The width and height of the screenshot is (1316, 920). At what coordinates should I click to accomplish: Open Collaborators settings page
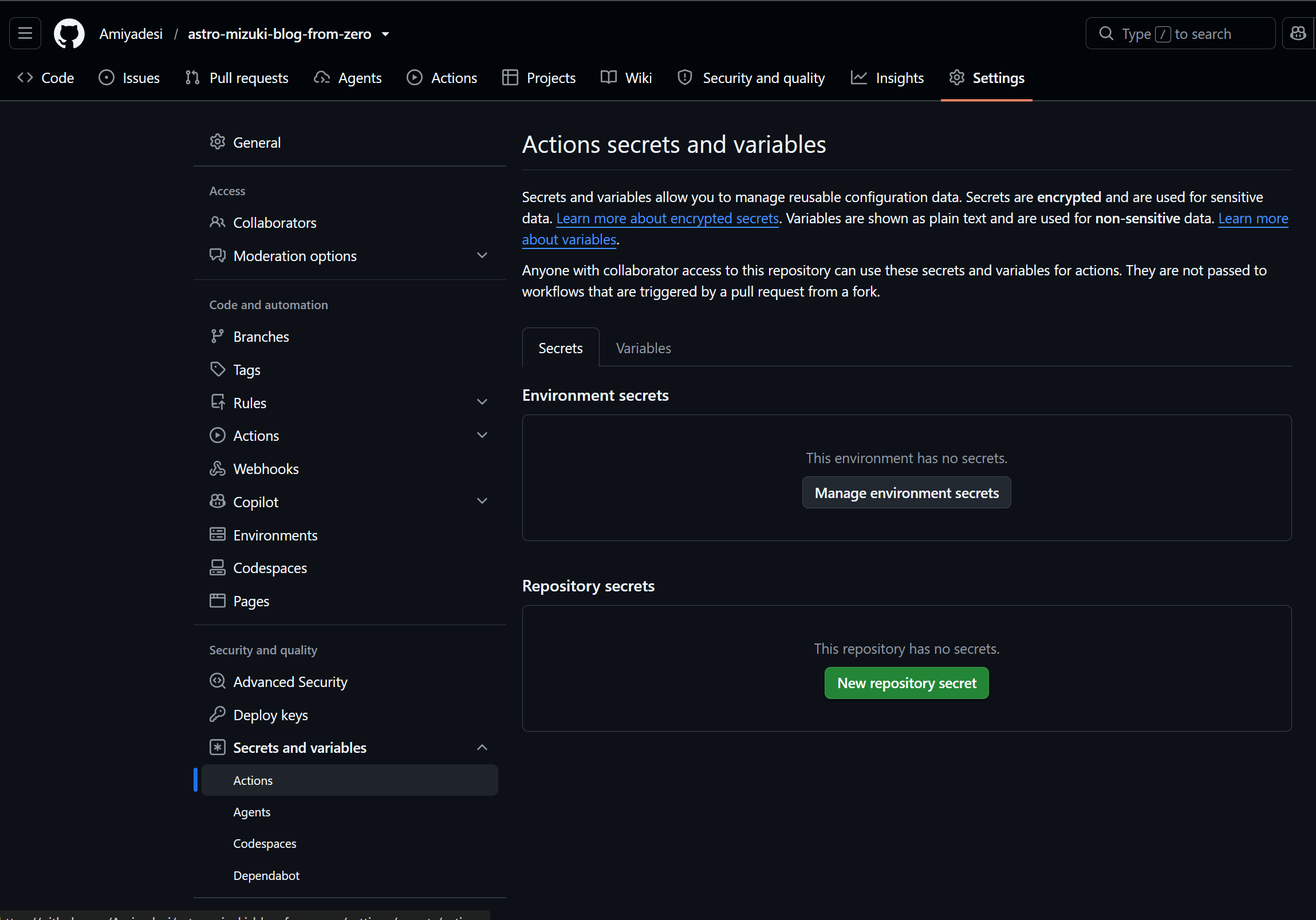point(350,222)
